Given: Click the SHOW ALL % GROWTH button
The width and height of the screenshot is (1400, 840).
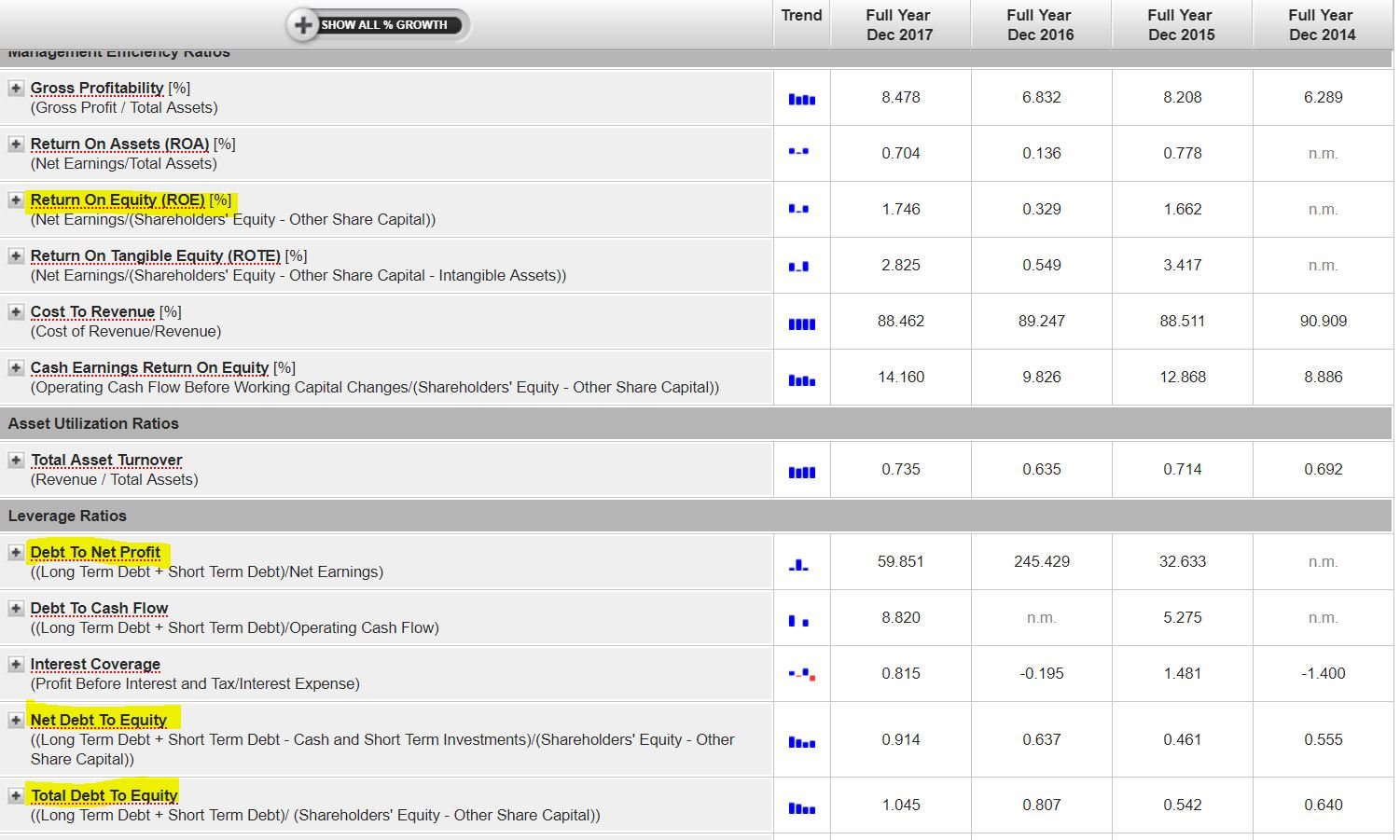Looking at the screenshot, I should 378,25.
